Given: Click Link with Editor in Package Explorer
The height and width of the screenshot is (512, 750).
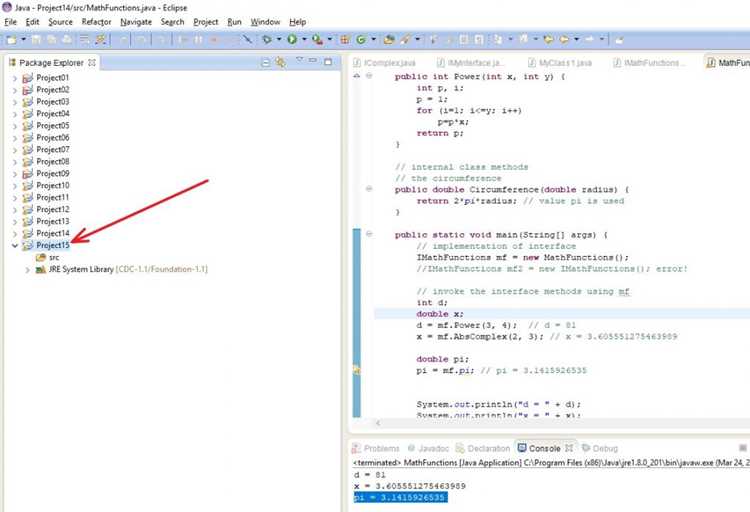Looking at the screenshot, I should [281, 62].
